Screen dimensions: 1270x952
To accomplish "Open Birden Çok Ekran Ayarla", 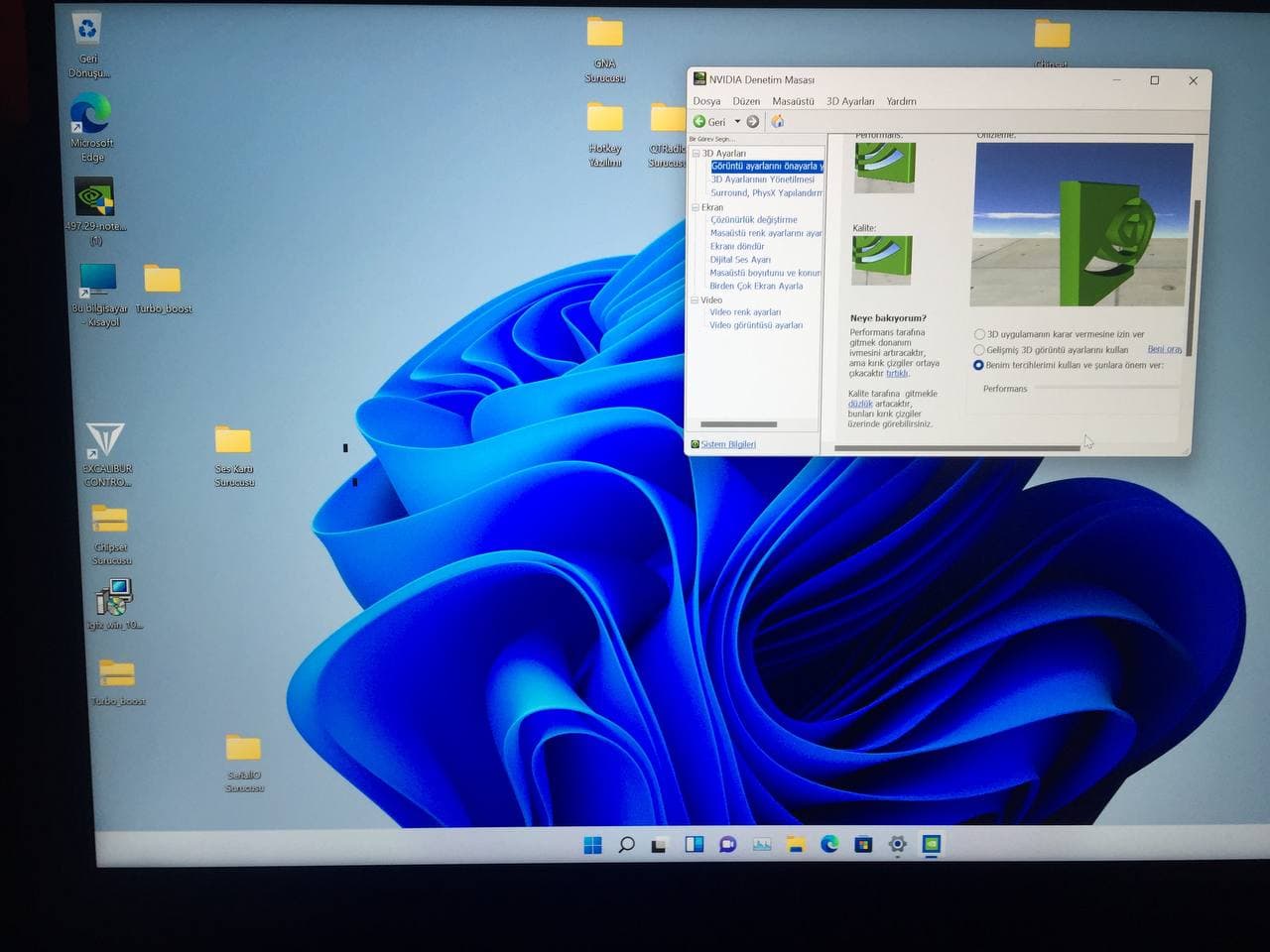I will (x=756, y=286).
